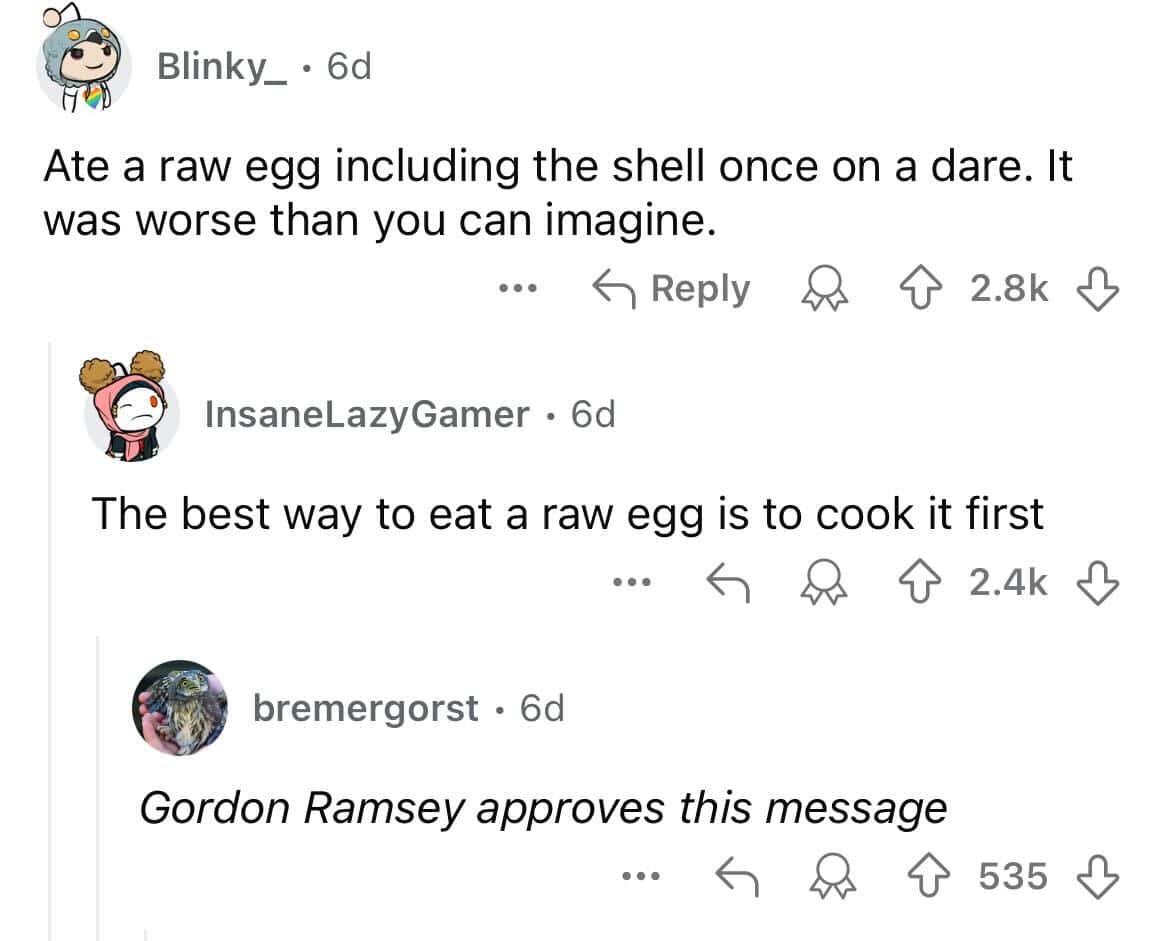The image size is (1170, 941).
Task: Open more options on Blinky_'s comment
Action: [x=519, y=290]
